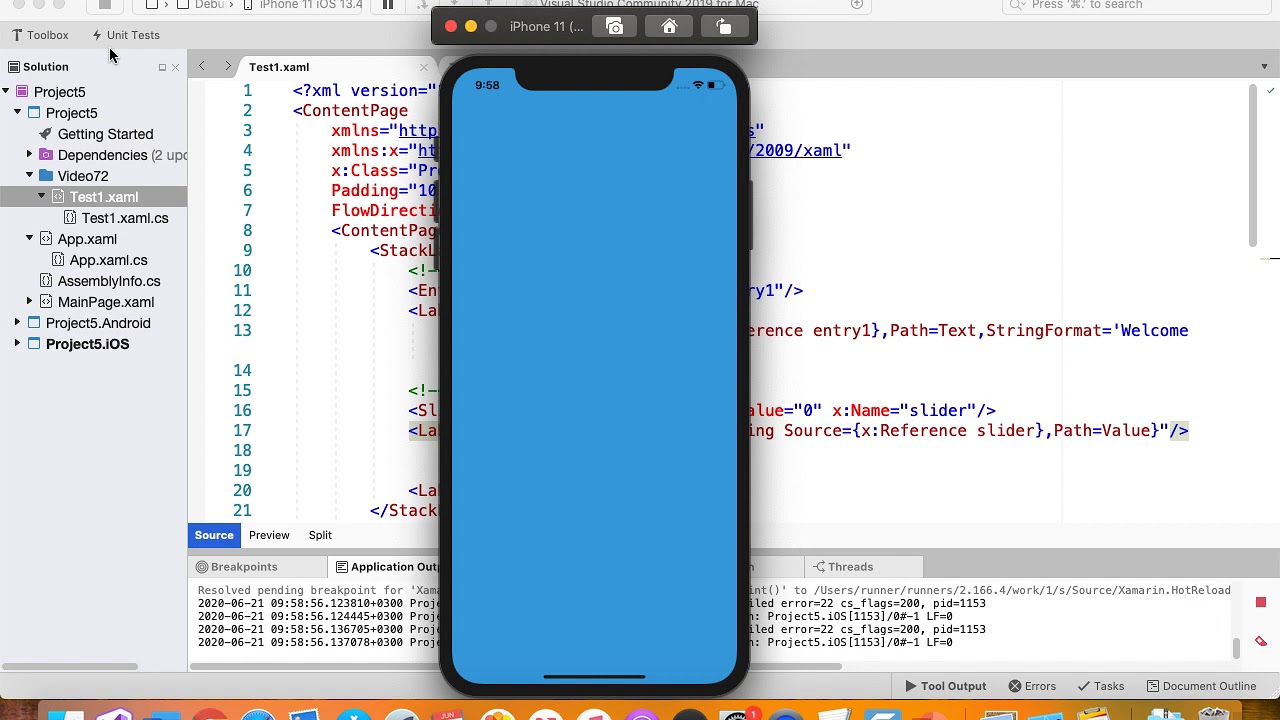Navigate back in the editor history
This screenshot has height=720, width=1280.
point(202,66)
